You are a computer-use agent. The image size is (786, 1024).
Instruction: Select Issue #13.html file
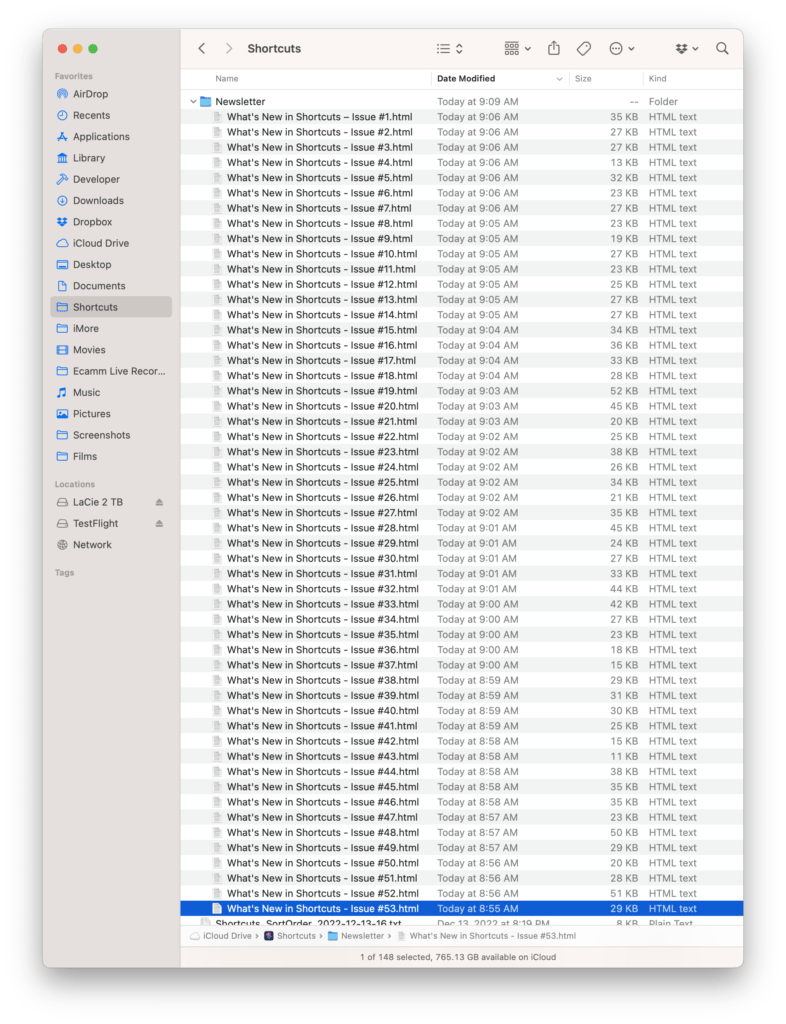click(x=462, y=300)
